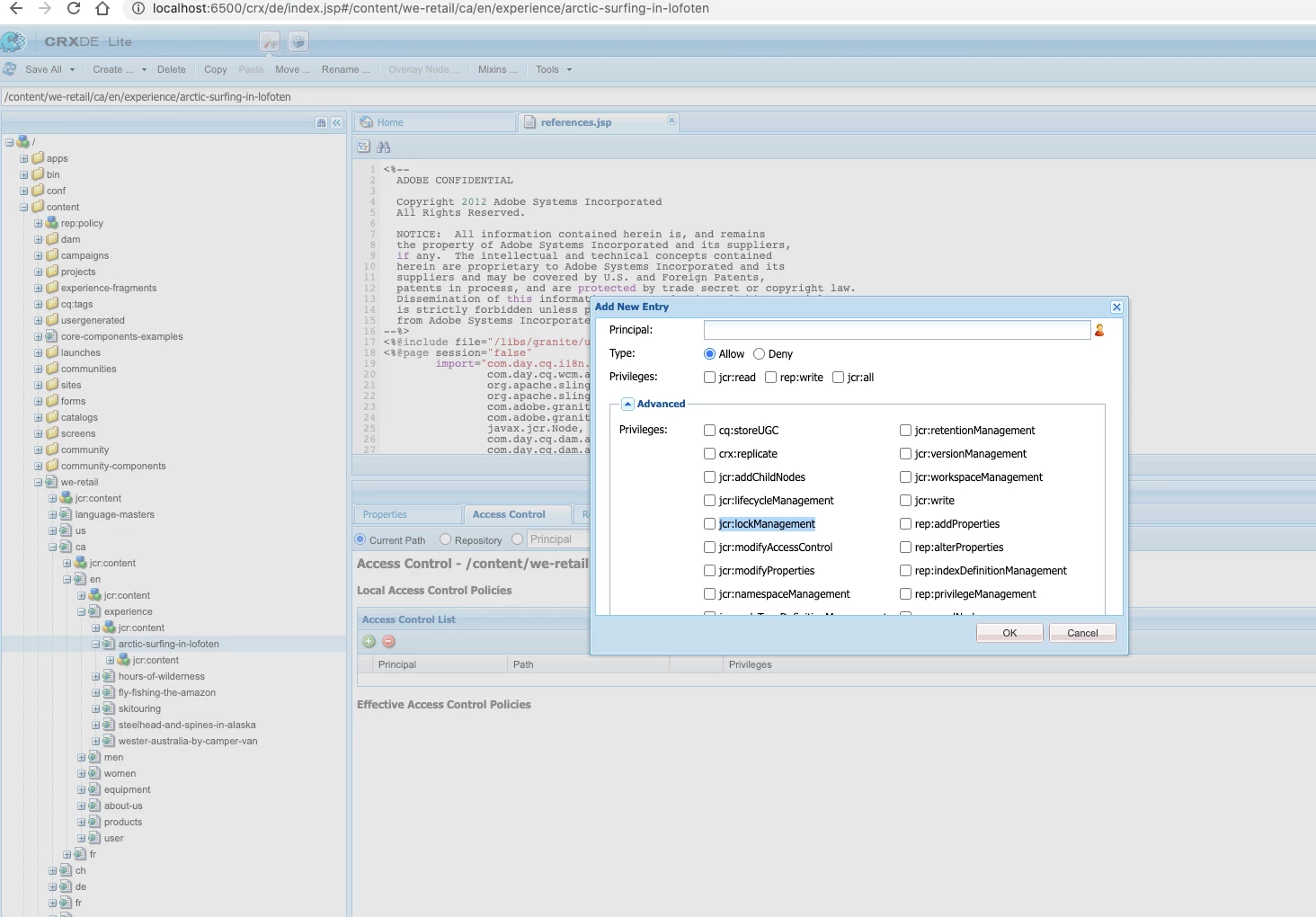Image resolution: width=1316 pixels, height=917 pixels.
Task: Enable the crx:replicate checkbox
Action: click(x=710, y=454)
